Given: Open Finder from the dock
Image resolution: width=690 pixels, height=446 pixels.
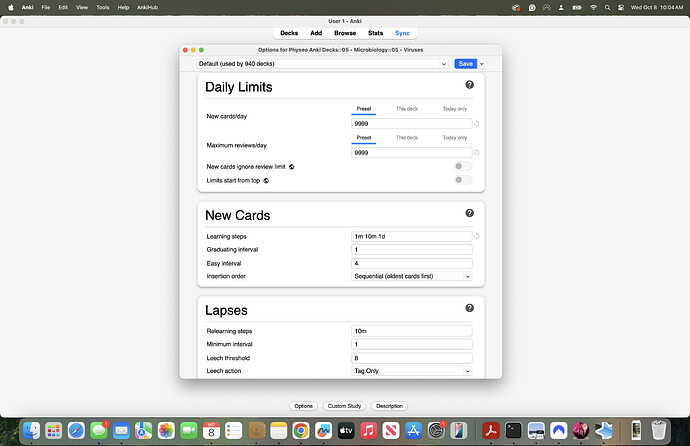Looking at the screenshot, I should pos(31,431).
